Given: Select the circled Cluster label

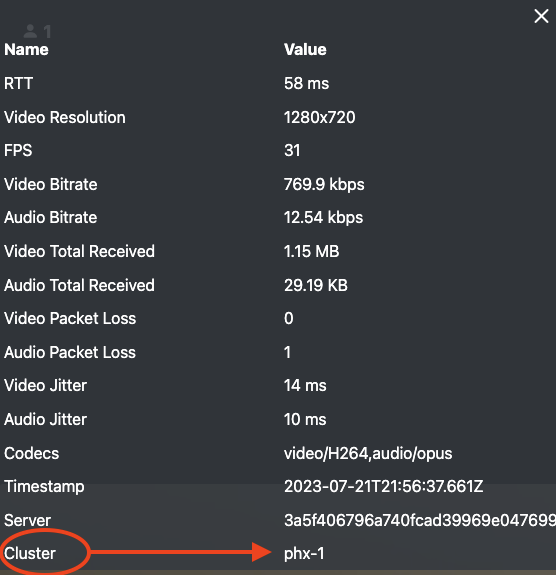Looking at the screenshot, I should point(30,553).
